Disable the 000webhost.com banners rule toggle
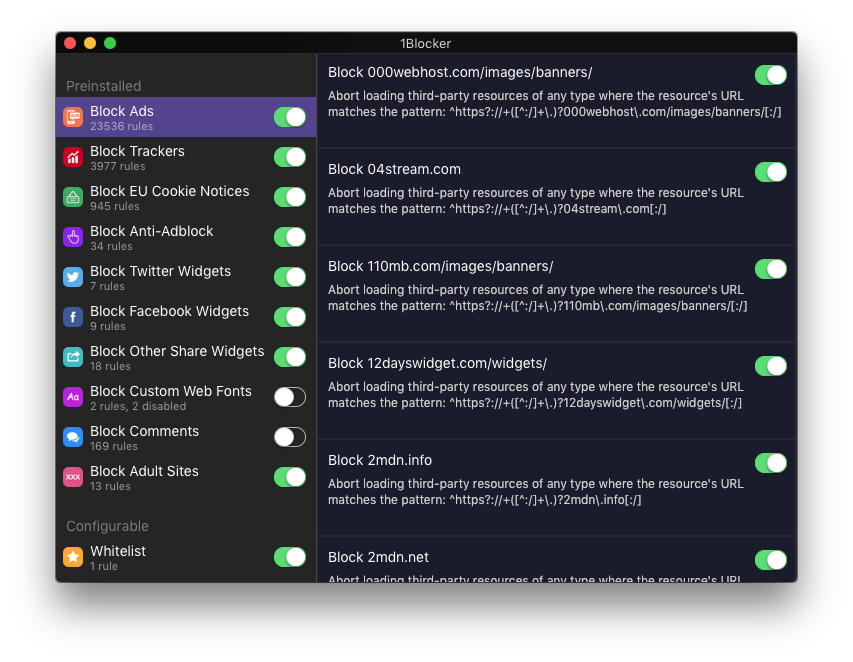Image resolution: width=853 pixels, height=662 pixels. tap(771, 75)
